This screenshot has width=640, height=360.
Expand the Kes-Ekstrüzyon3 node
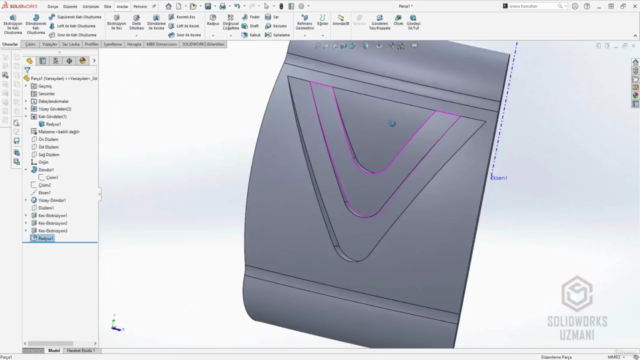click(26, 231)
